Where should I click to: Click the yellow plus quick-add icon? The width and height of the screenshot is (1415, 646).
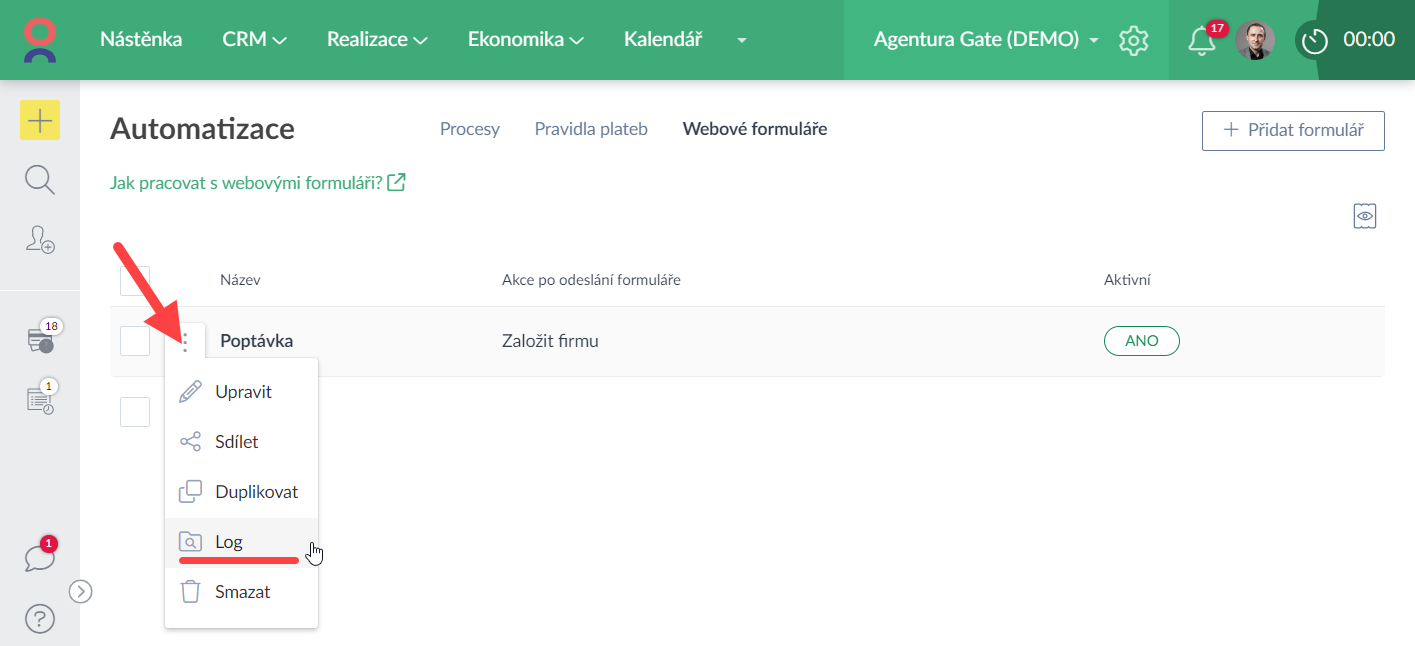point(40,121)
